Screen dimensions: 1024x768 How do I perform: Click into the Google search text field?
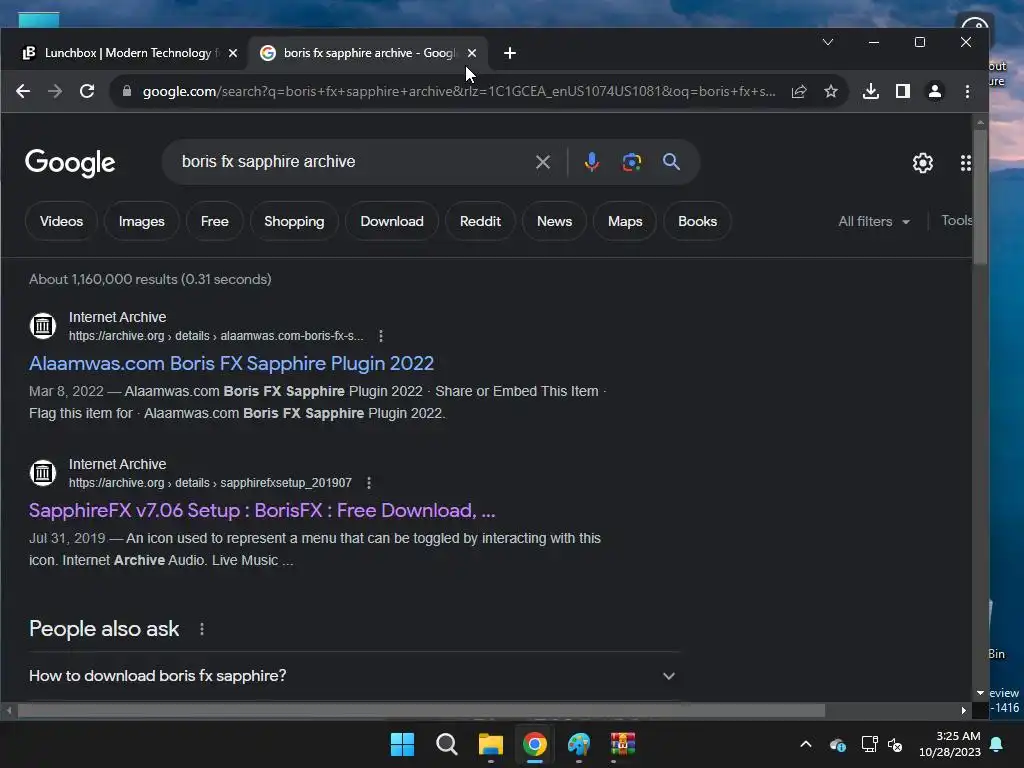coord(353,162)
